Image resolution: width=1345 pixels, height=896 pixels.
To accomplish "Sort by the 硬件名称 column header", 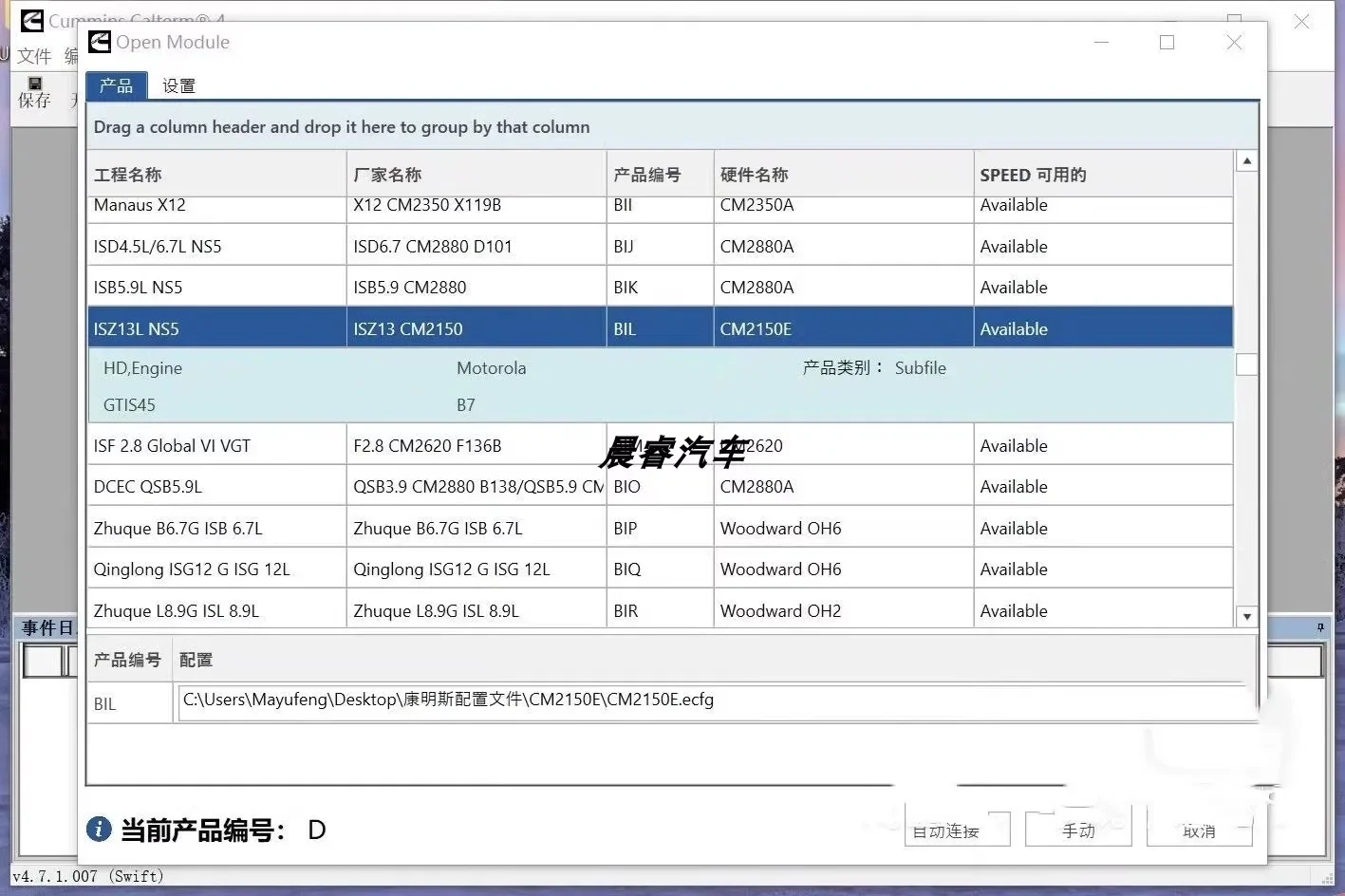I will pos(843,175).
